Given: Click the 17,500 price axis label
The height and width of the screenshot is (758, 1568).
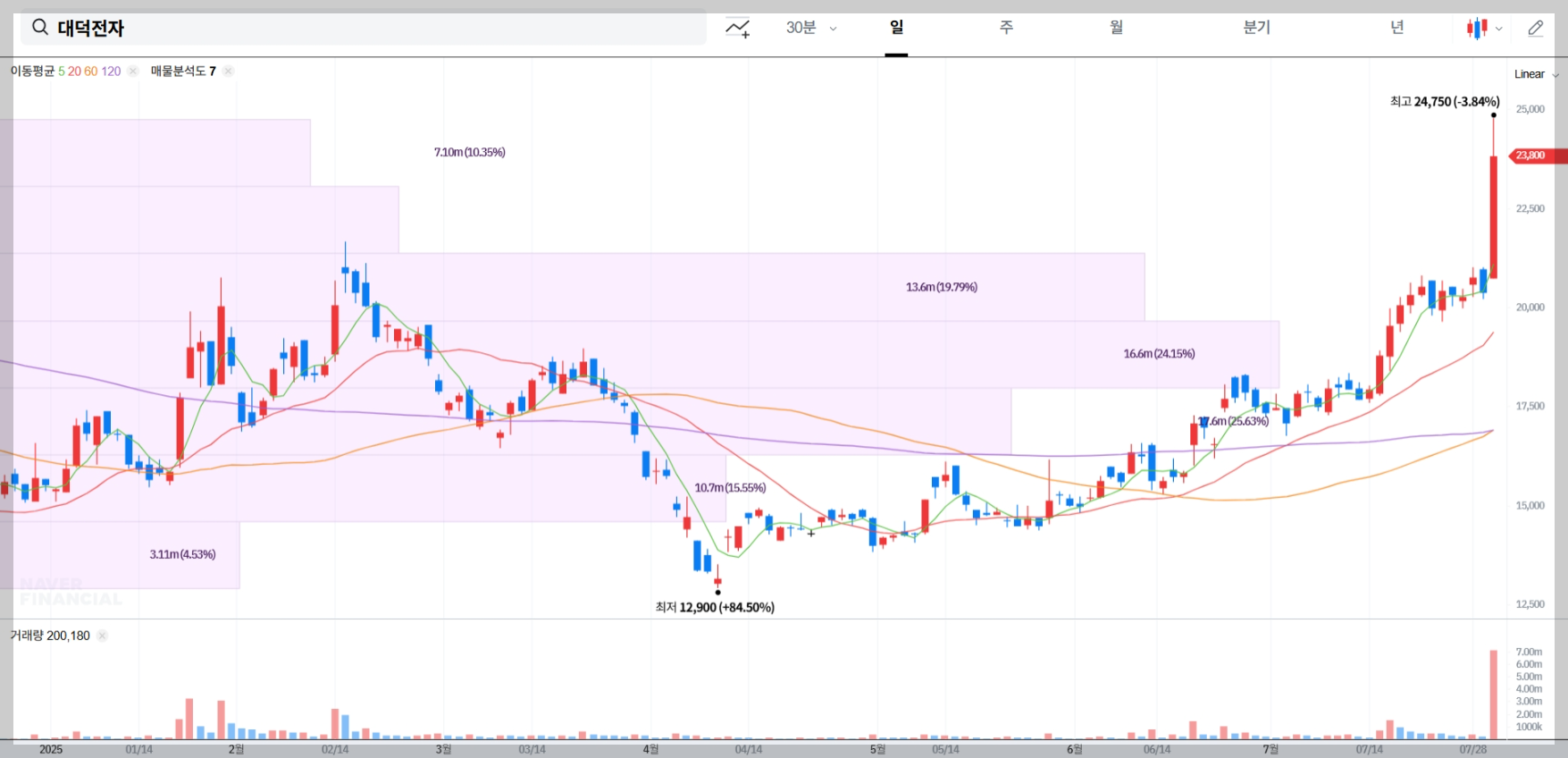Looking at the screenshot, I should 1530,406.
